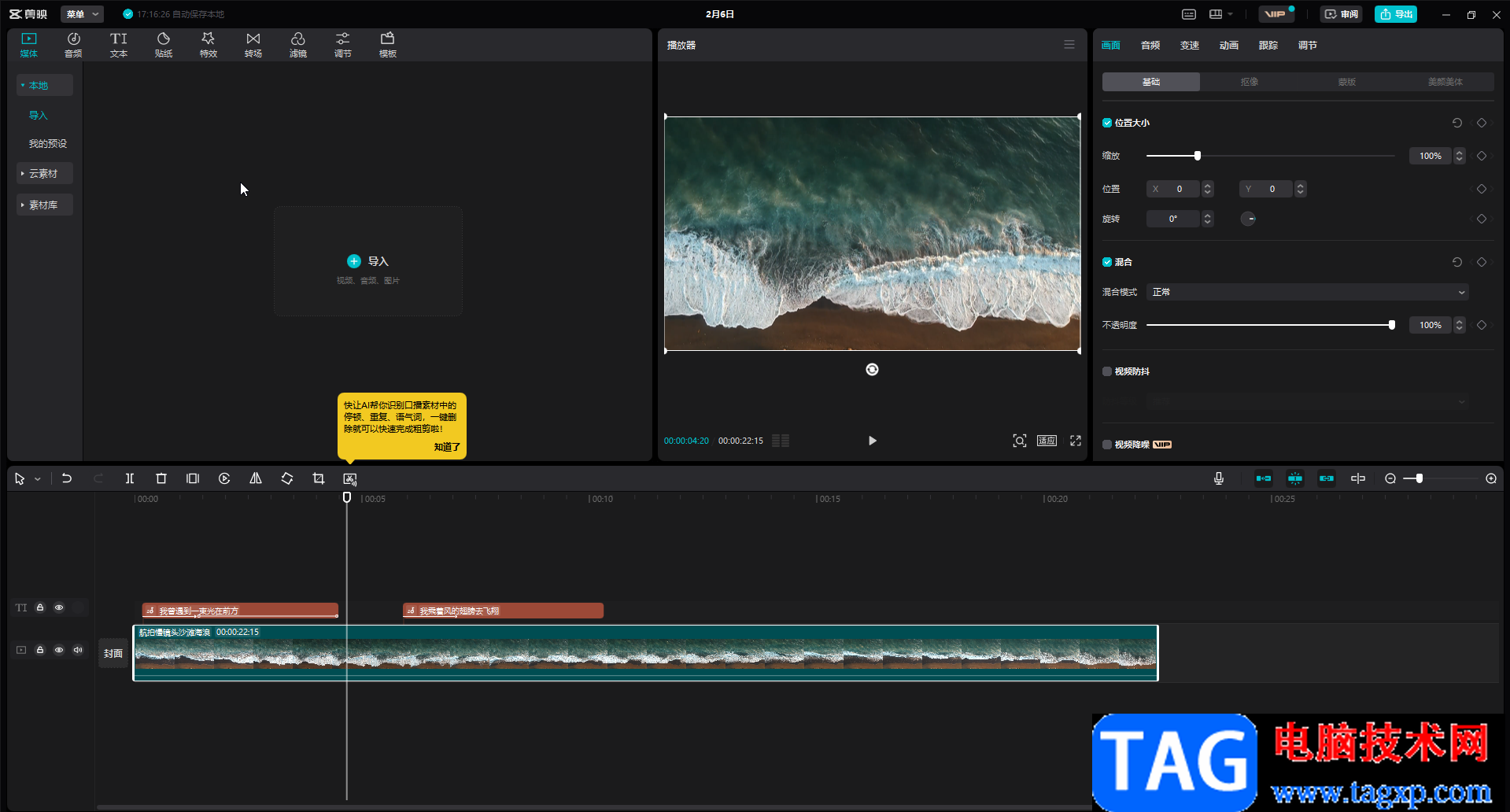1510x812 pixels.
Task: Enable the 视频防抖 stabilization checkbox
Action: click(1107, 371)
